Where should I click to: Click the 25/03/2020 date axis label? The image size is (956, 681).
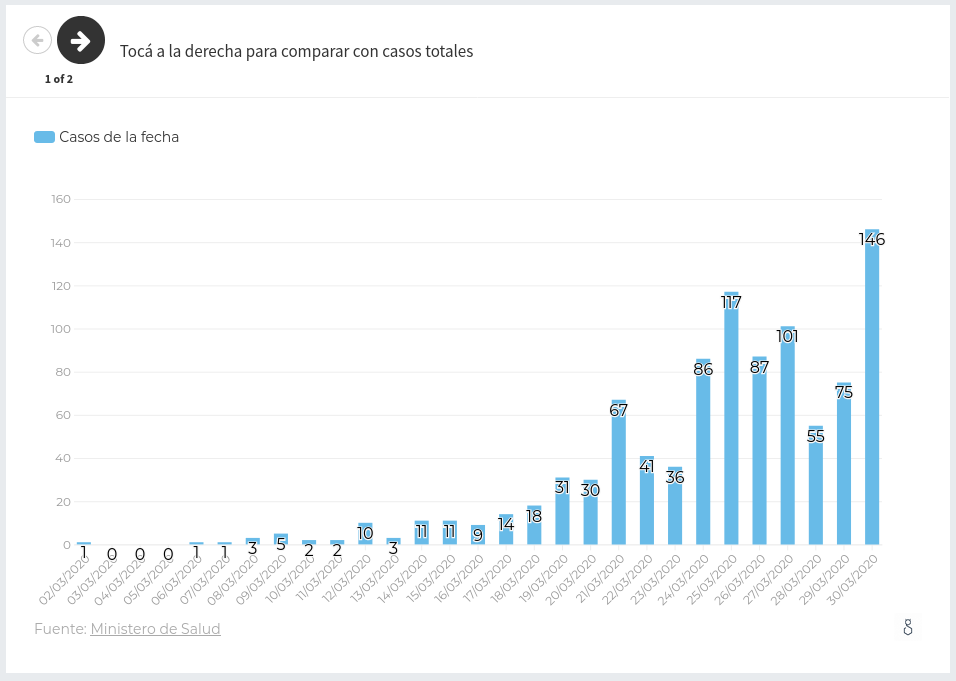click(712, 580)
